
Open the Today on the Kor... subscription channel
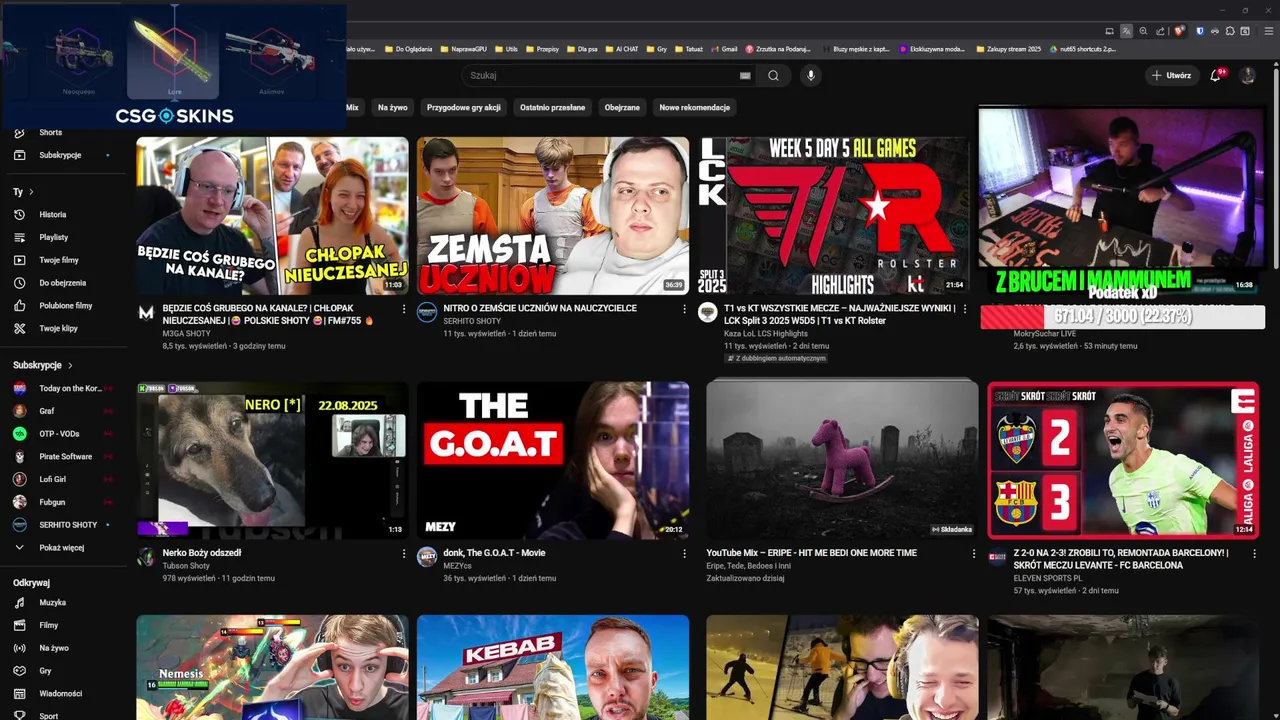(62, 388)
